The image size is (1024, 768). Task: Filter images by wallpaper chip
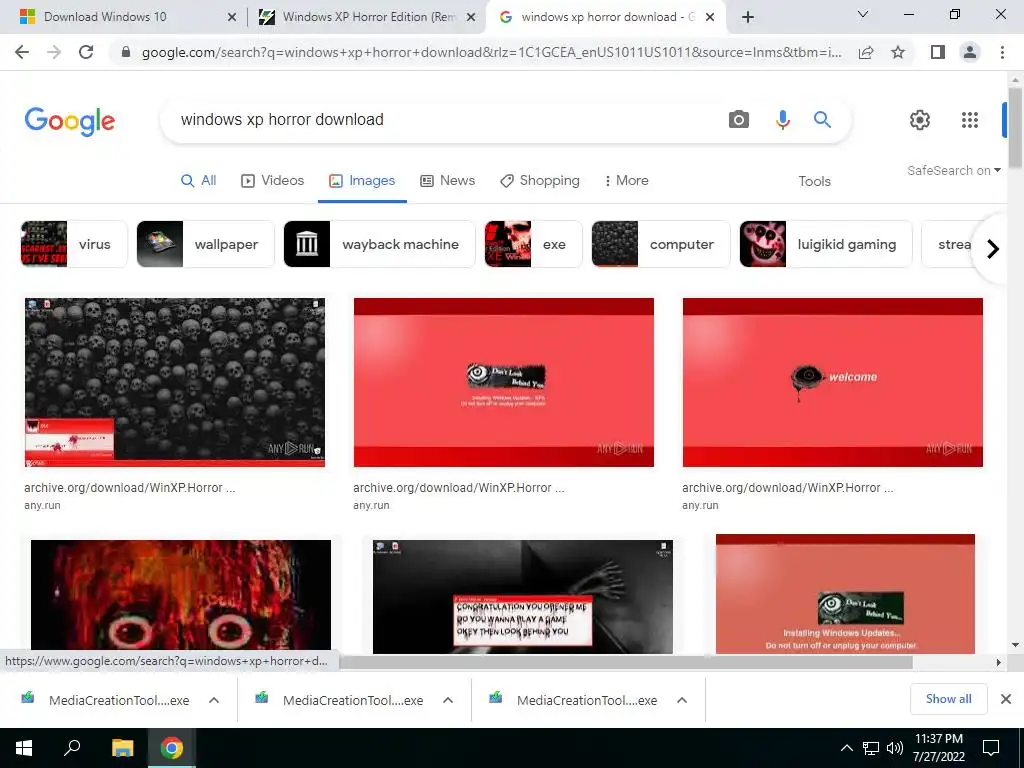(x=205, y=244)
